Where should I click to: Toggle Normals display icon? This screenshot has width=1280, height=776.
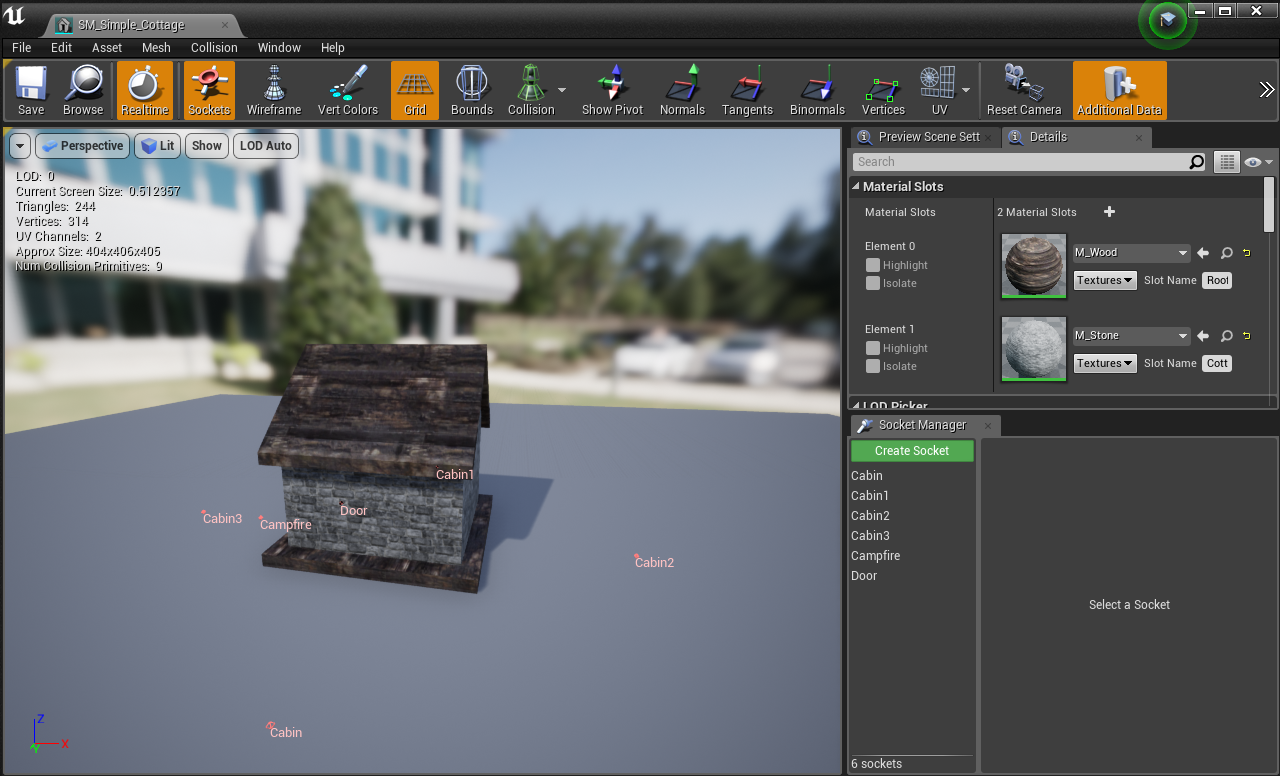coord(682,90)
